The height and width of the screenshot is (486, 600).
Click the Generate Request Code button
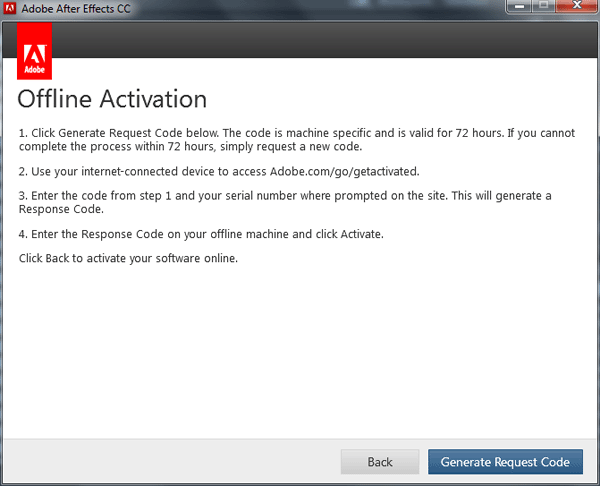505,462
